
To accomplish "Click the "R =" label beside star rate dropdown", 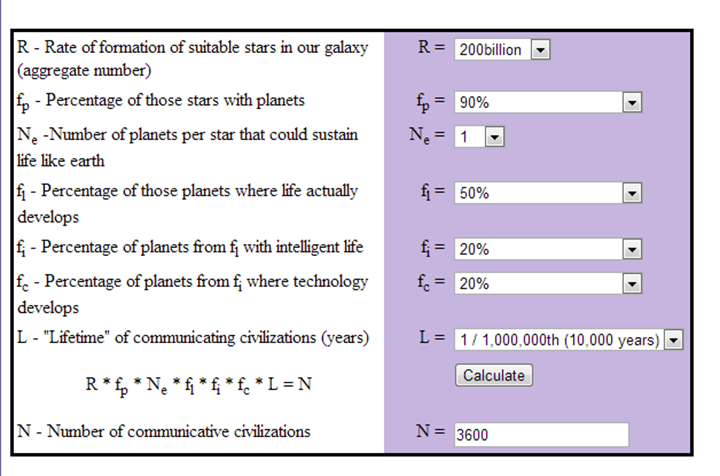I will coord(432,47).
